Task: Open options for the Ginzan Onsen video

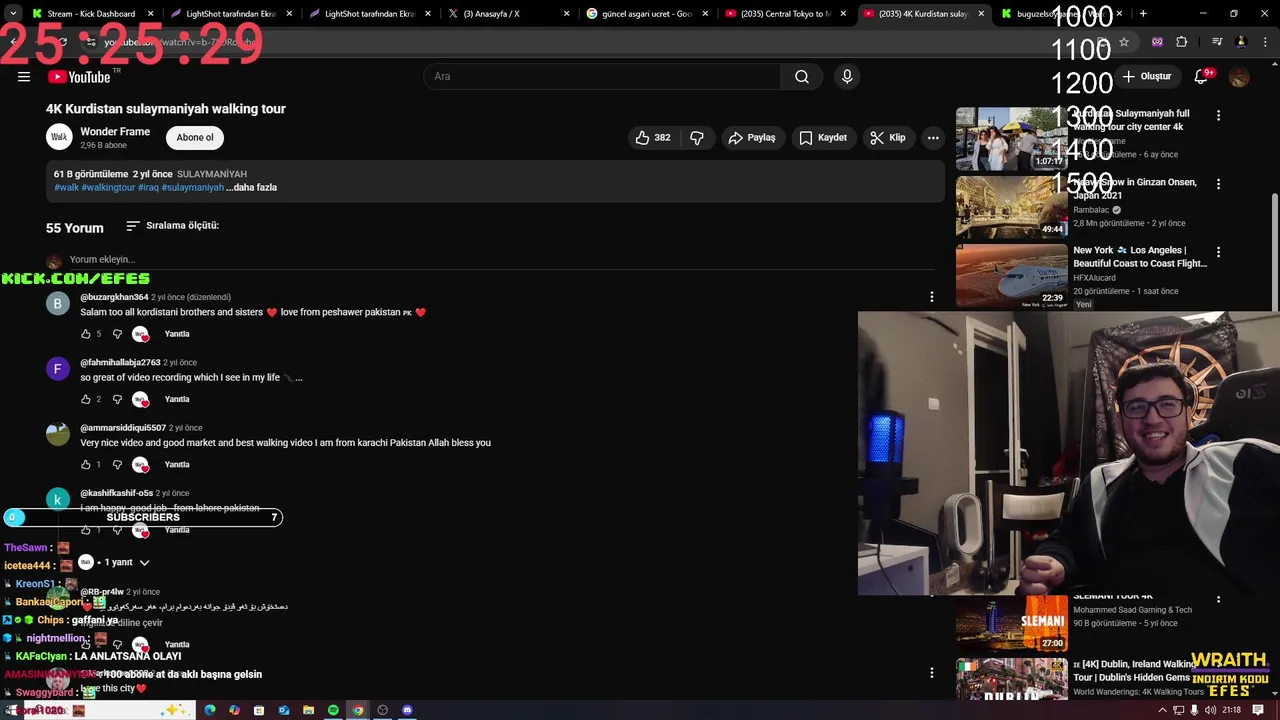Action: (1218, 184)
